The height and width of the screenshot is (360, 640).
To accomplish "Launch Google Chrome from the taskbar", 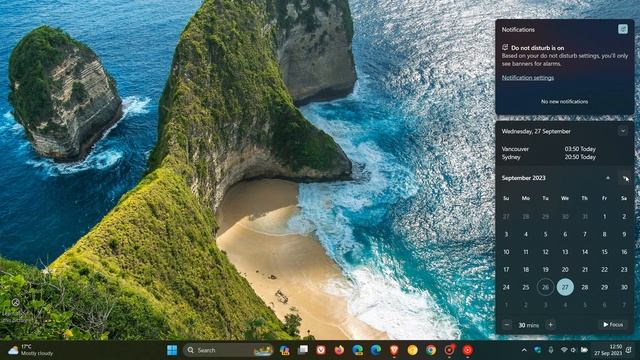I will pyautogui.click(x=431, y=350).
